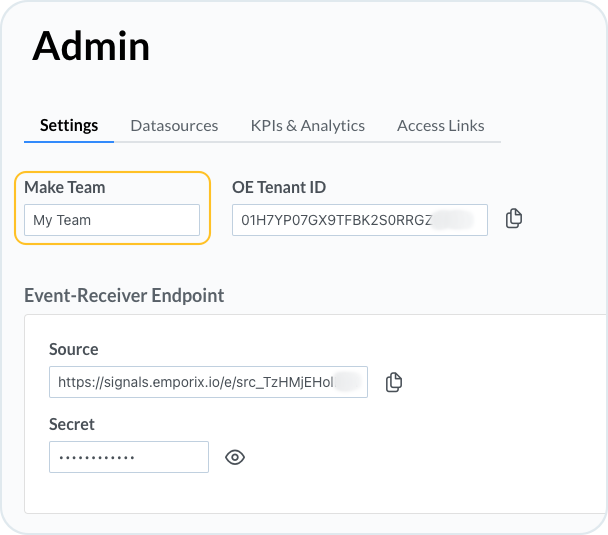Screen dimensions: 608x535
Task: Click the Make Team label
Action: 65,187
